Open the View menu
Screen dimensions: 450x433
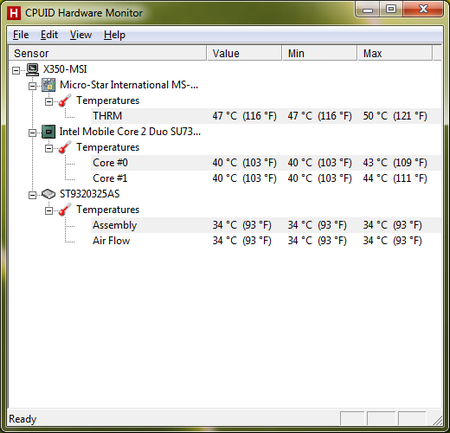81,35
